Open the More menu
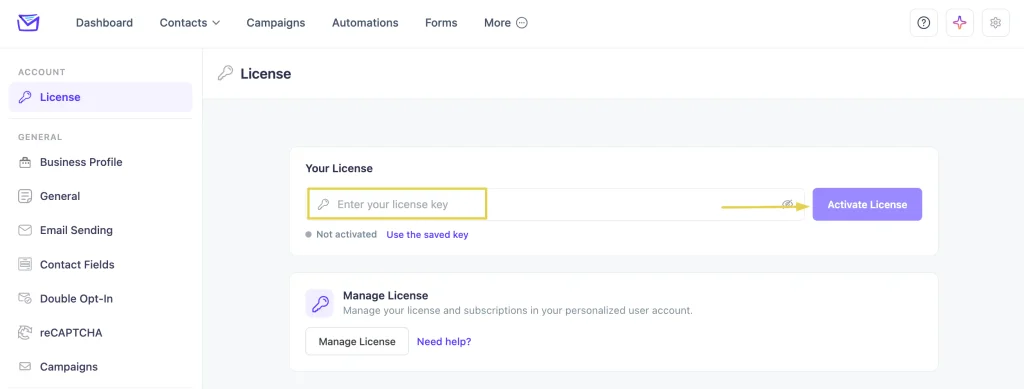1024x389 pixels. (x=505, y=23)
